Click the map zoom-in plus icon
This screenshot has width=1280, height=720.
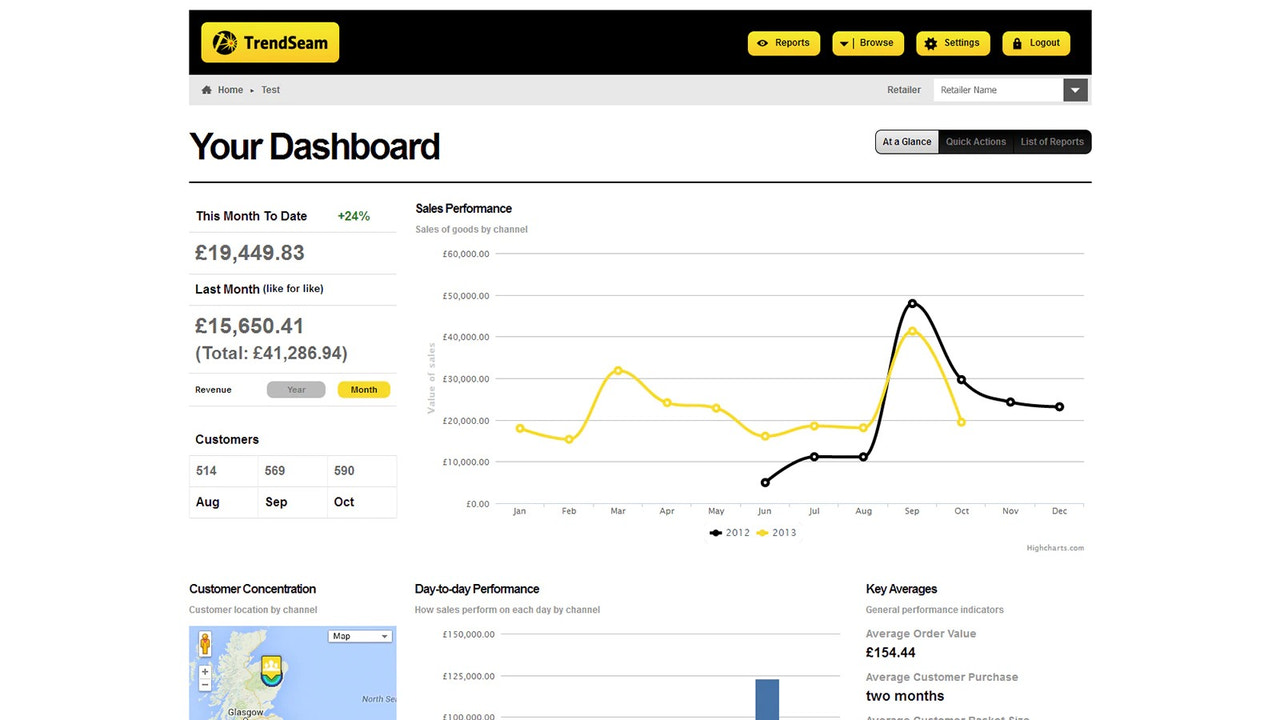[204, 671]
